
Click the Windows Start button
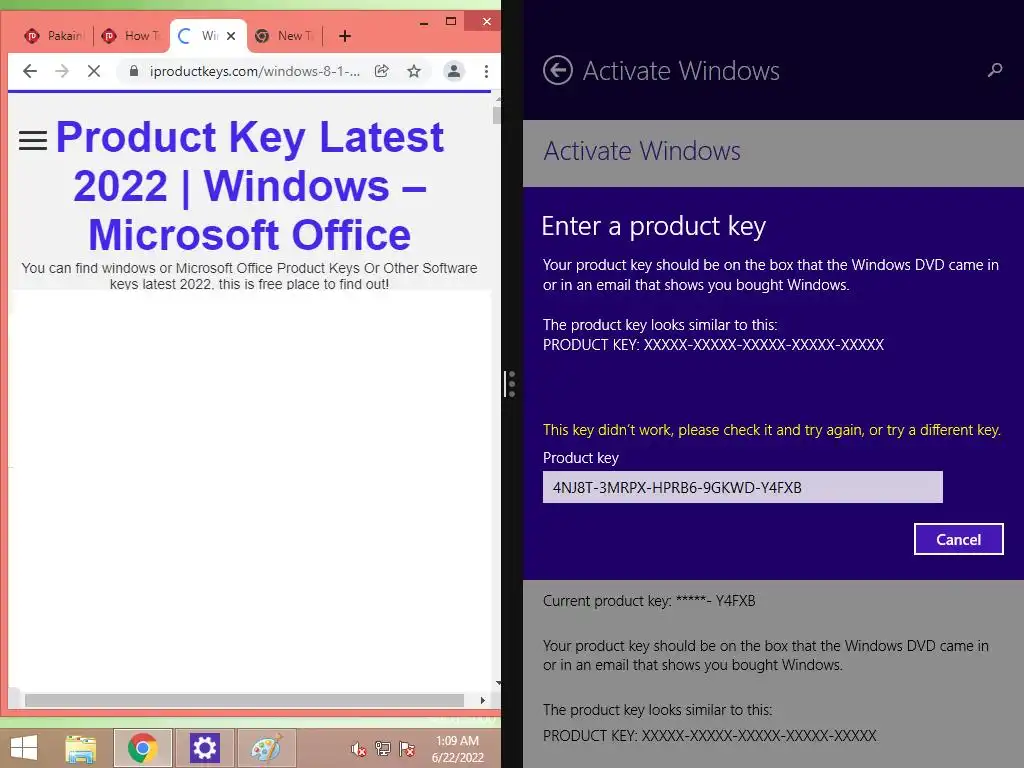24,748
